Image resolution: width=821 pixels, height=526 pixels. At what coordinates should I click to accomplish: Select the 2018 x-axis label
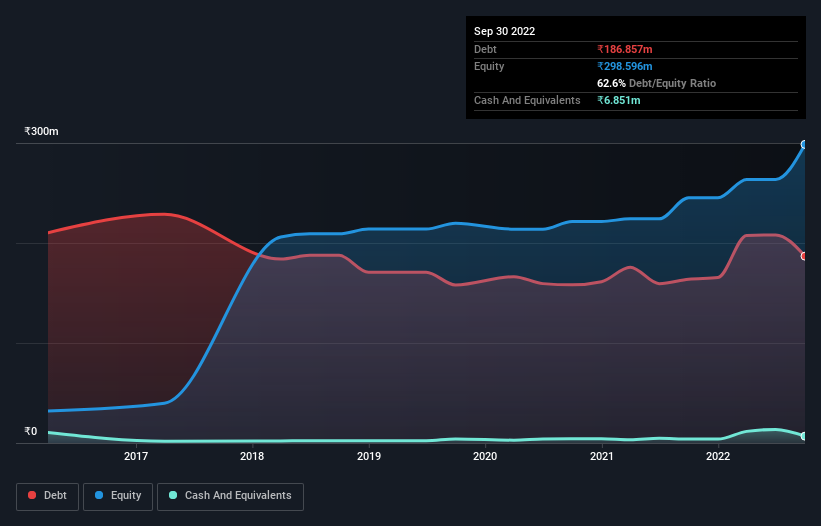point(252,456)
